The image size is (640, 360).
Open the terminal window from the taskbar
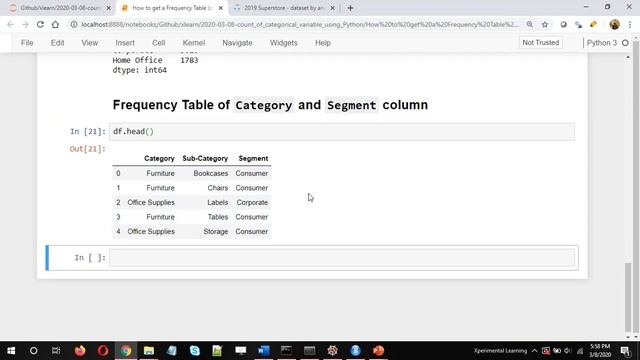286,351
